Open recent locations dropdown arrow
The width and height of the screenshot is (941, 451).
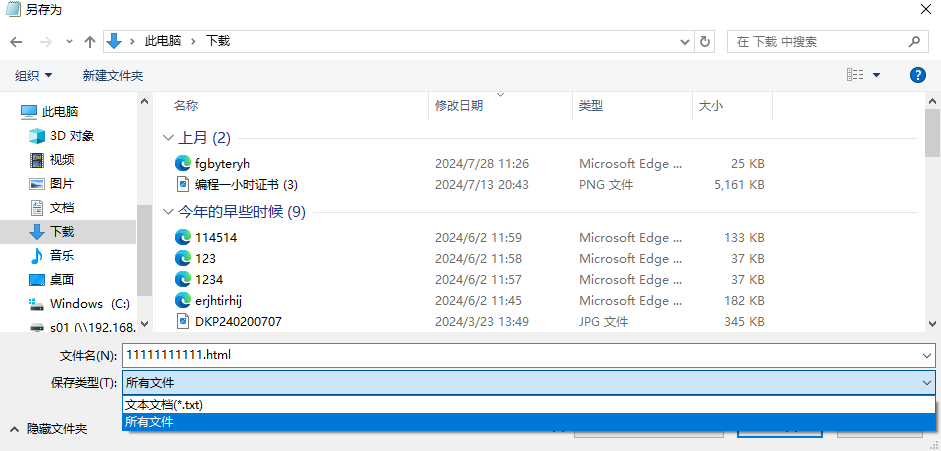point(69,42)
